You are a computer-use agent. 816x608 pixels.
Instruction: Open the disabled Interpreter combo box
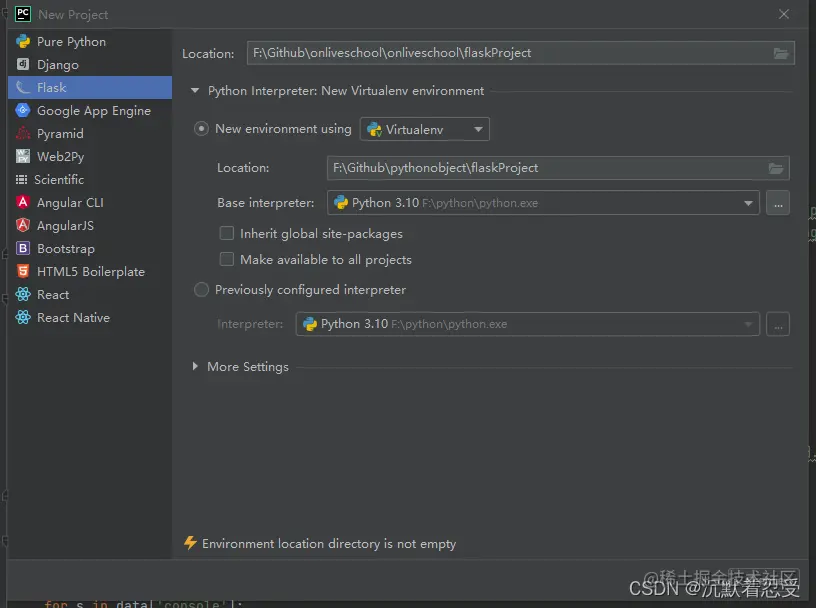(528, 324)
